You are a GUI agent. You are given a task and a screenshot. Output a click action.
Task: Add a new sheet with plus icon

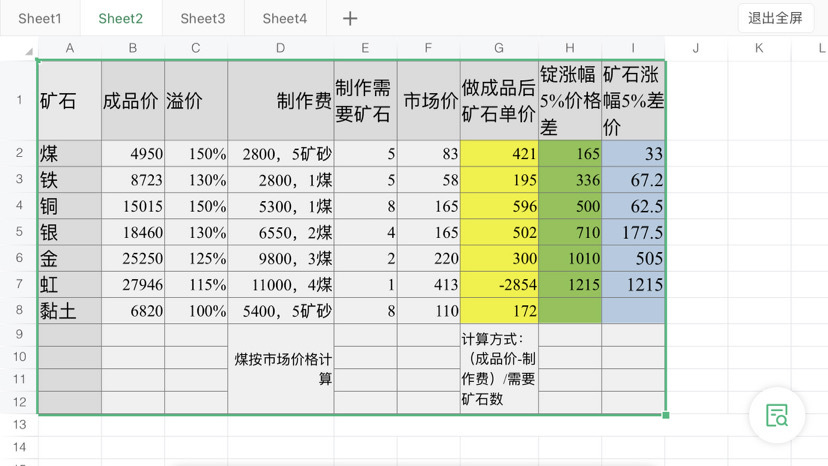point(350,18)
